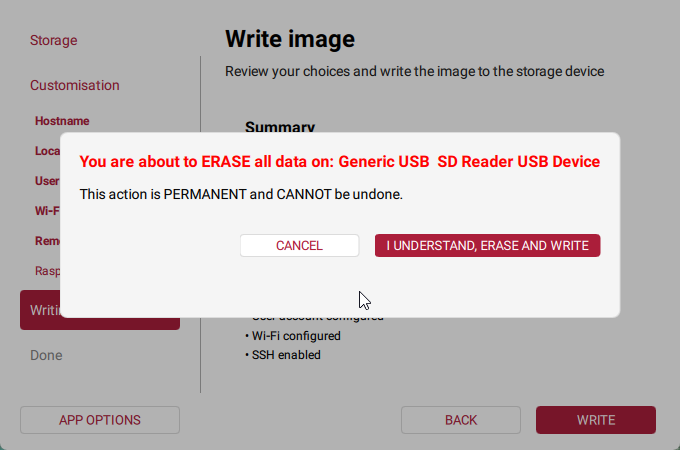Click the Done step in the sidebar
680x450 pixels.
(x=46, y=355)
